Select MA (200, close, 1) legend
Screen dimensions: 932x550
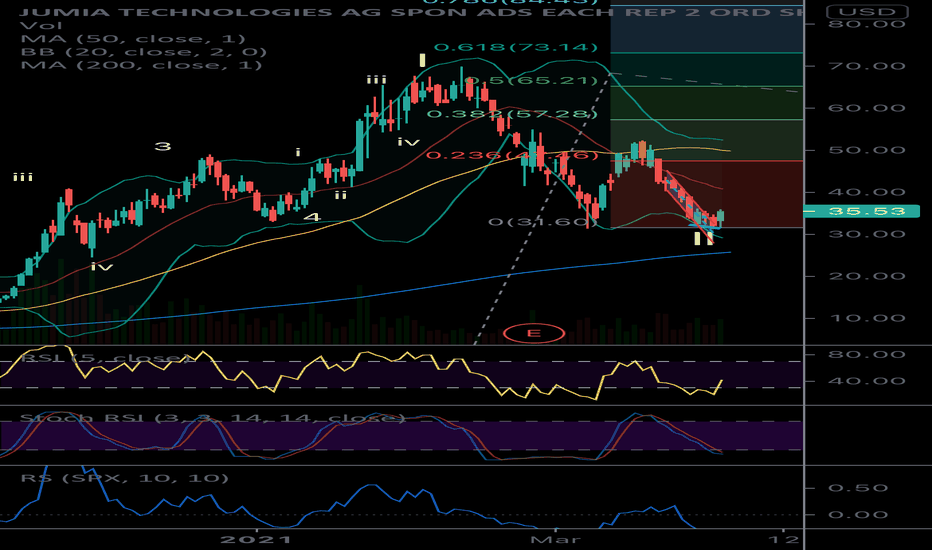[141, 65]
